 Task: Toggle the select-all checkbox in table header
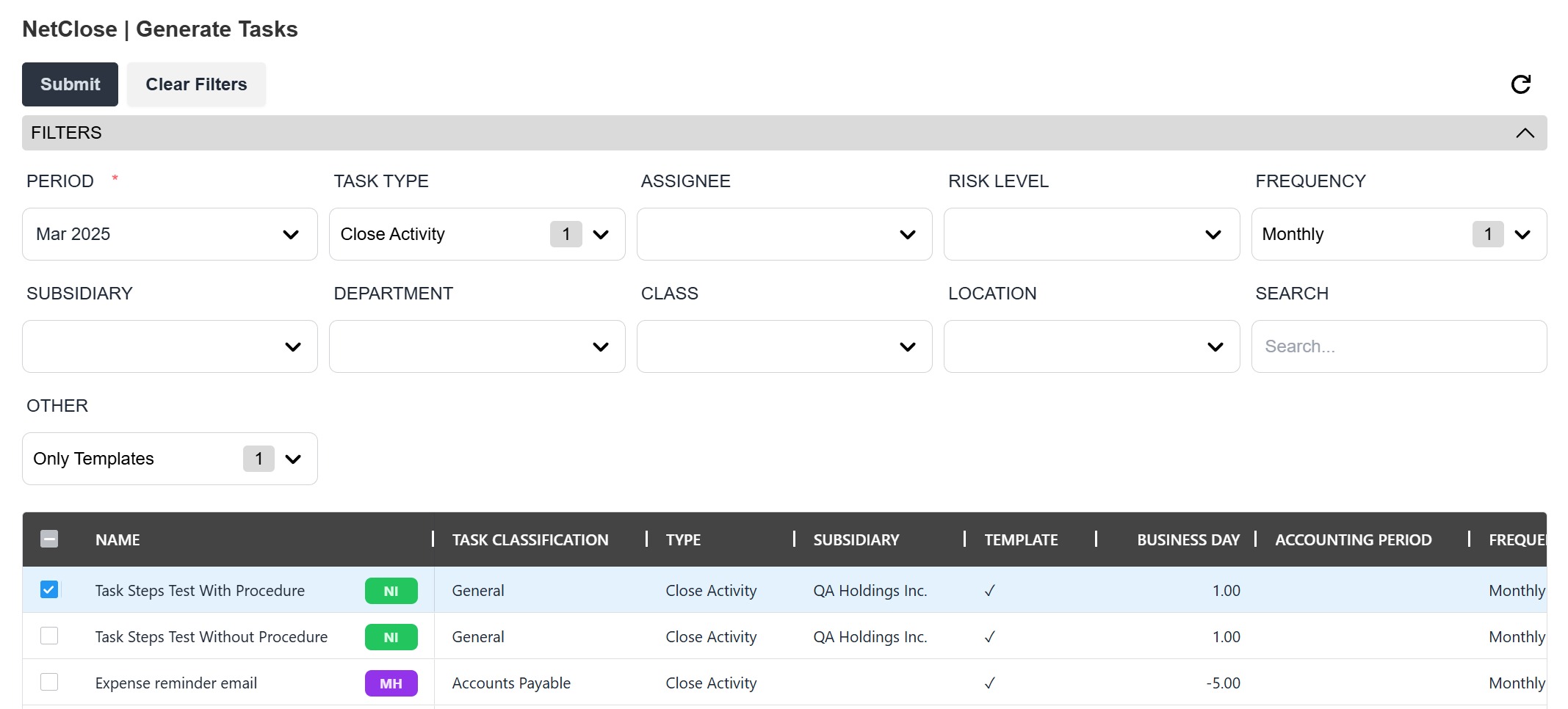49,539
